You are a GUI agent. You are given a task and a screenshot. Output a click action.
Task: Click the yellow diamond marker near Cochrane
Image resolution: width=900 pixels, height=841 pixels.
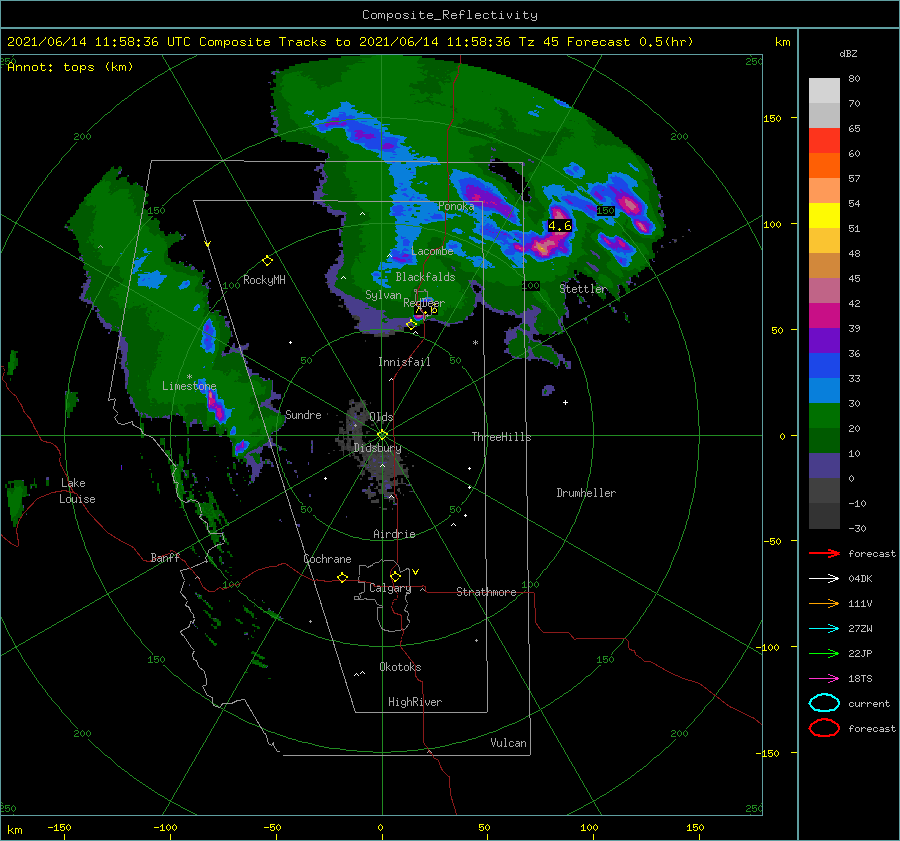342,577
